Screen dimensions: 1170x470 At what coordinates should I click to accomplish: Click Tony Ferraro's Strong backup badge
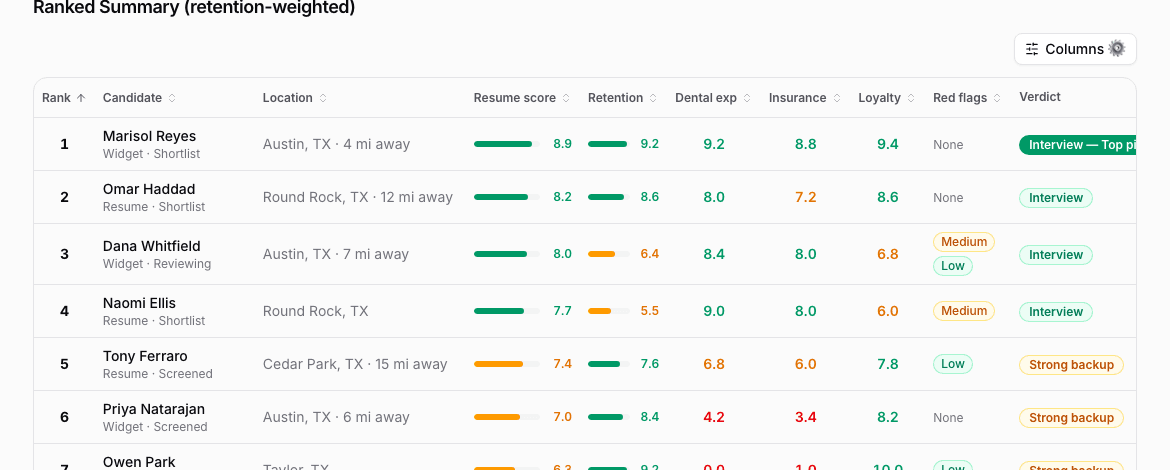(1071, 365)
